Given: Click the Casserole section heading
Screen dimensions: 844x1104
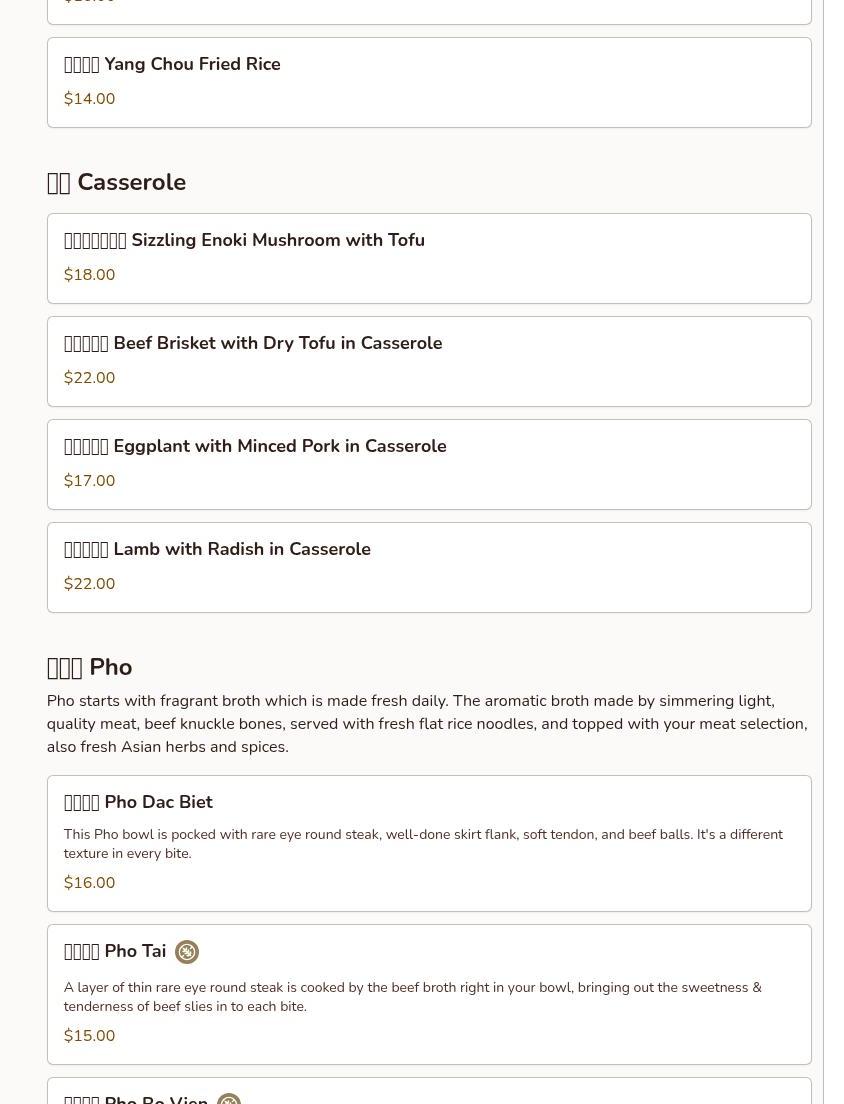Looking at the screenshot, I should pyautogui.click(x=116, y=183).
